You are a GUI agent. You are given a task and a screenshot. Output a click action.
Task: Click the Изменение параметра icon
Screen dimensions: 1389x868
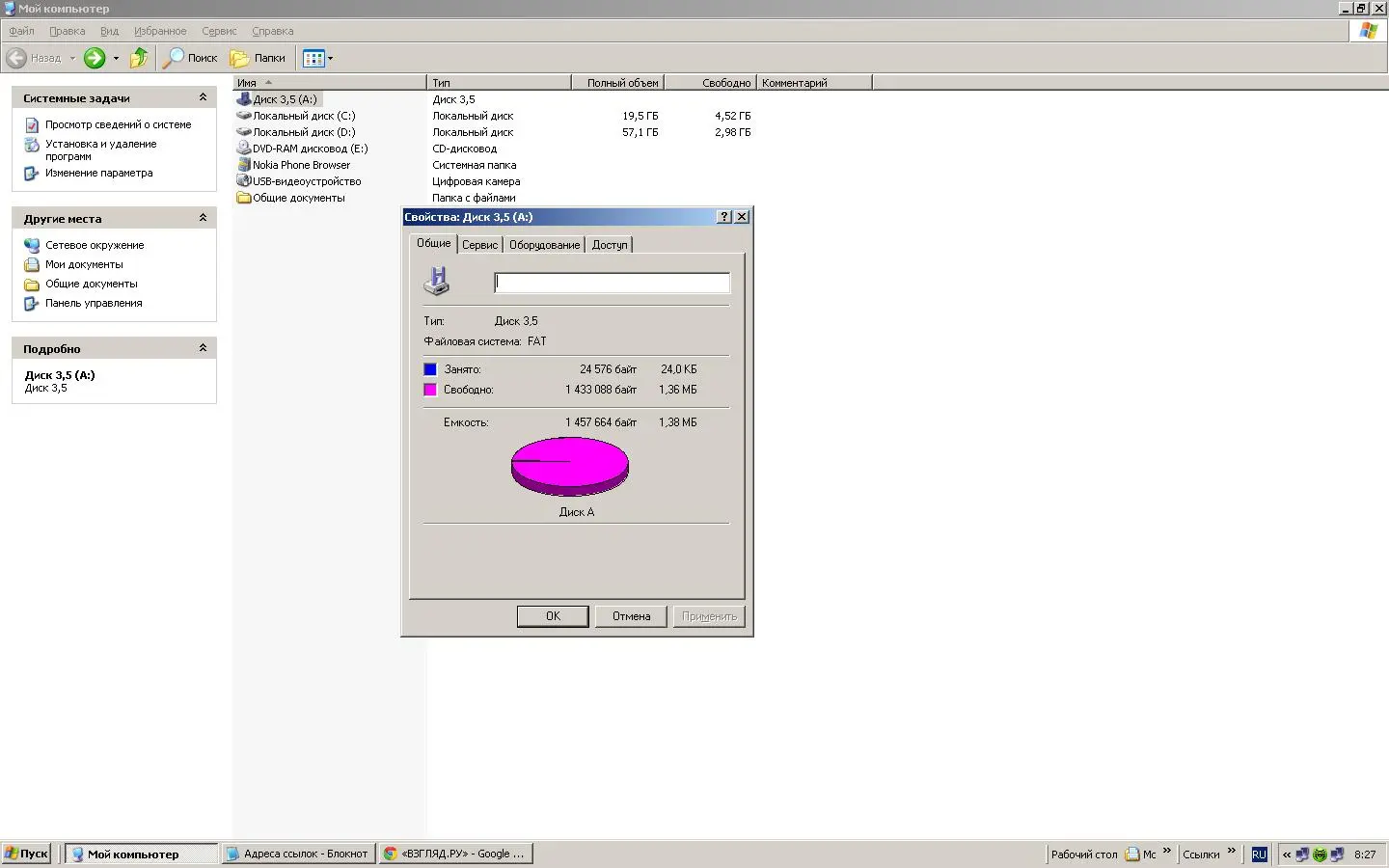click(32, 174)
